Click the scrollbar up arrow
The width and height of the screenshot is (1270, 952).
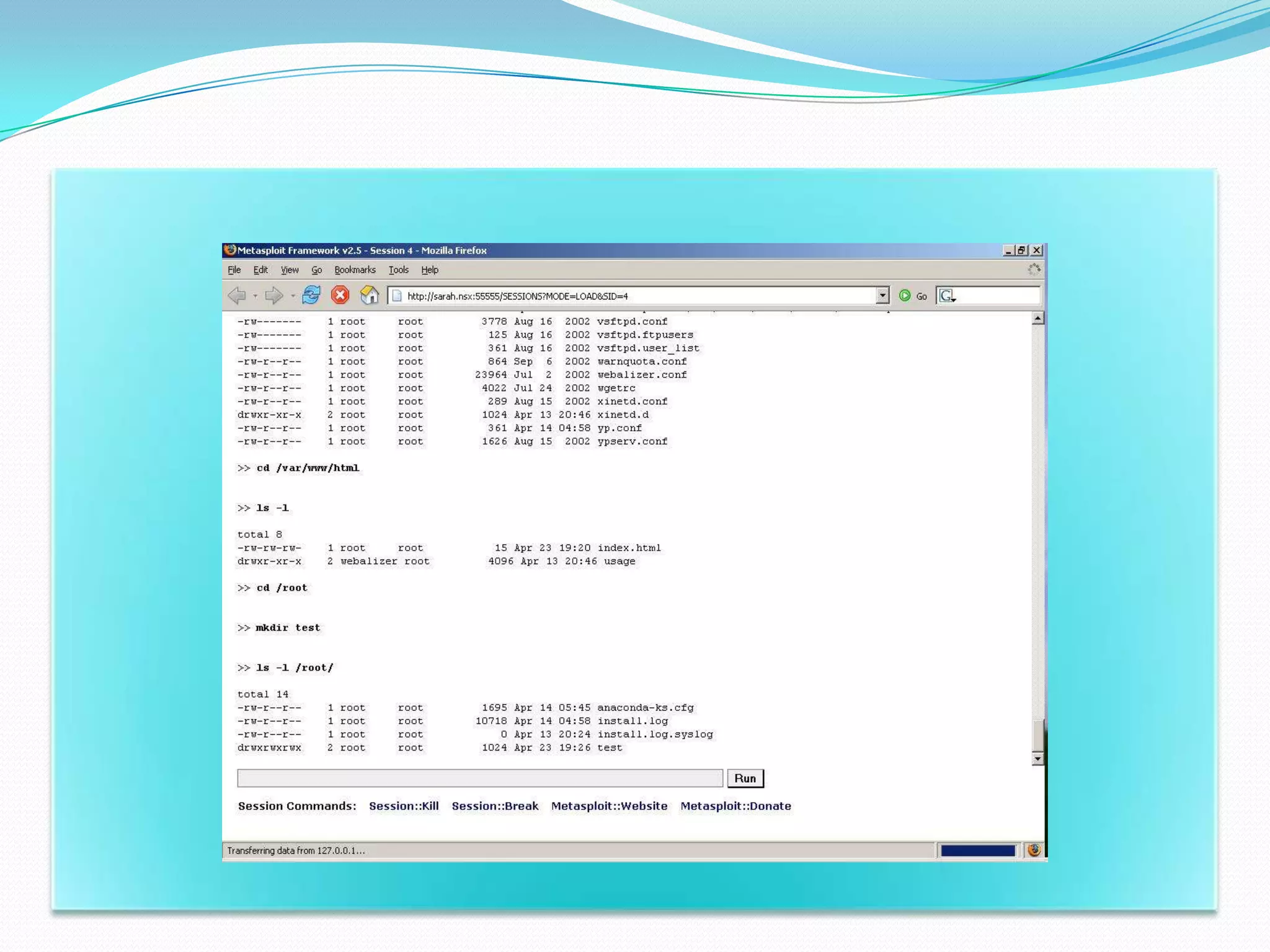pos(1037,319)
